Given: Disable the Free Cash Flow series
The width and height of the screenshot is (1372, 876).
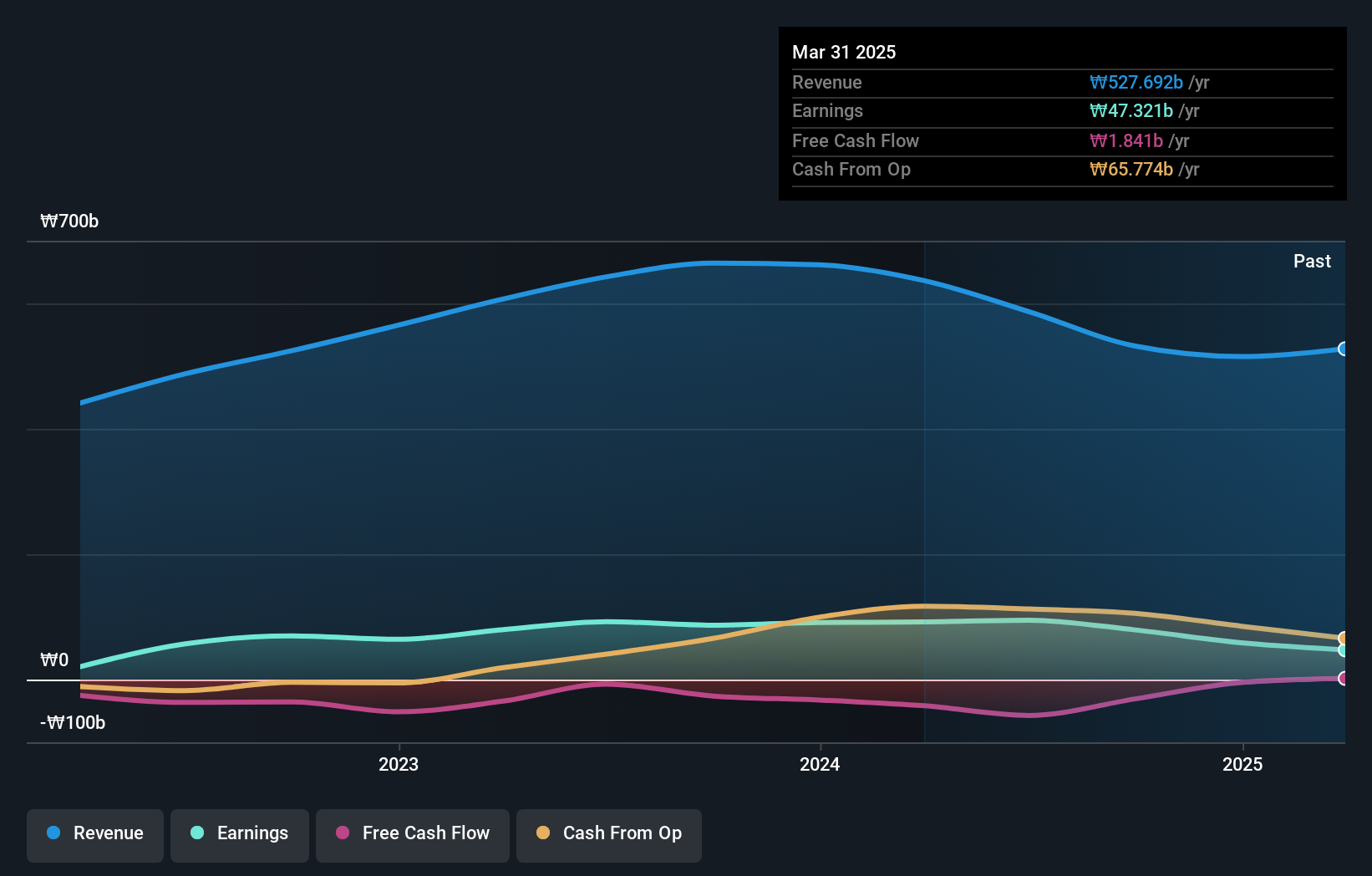Looking at the screenshot, I should 412,833.
